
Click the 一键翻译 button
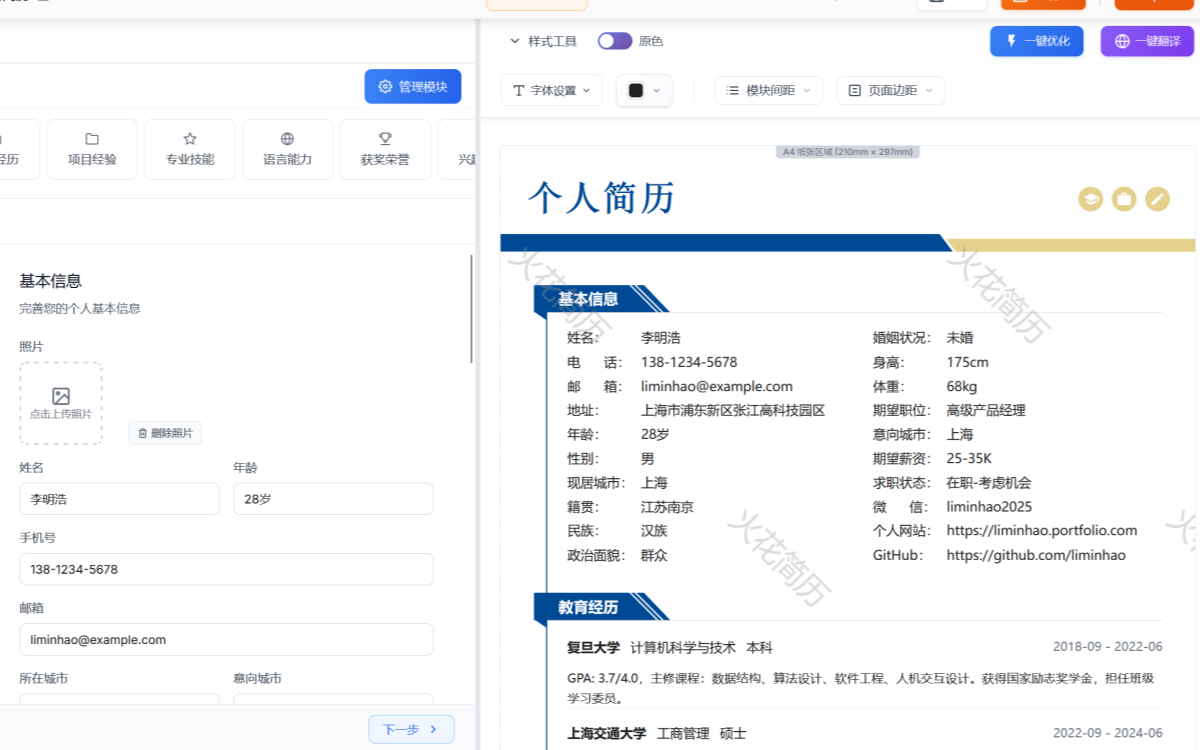click(x=1146, y=41)
